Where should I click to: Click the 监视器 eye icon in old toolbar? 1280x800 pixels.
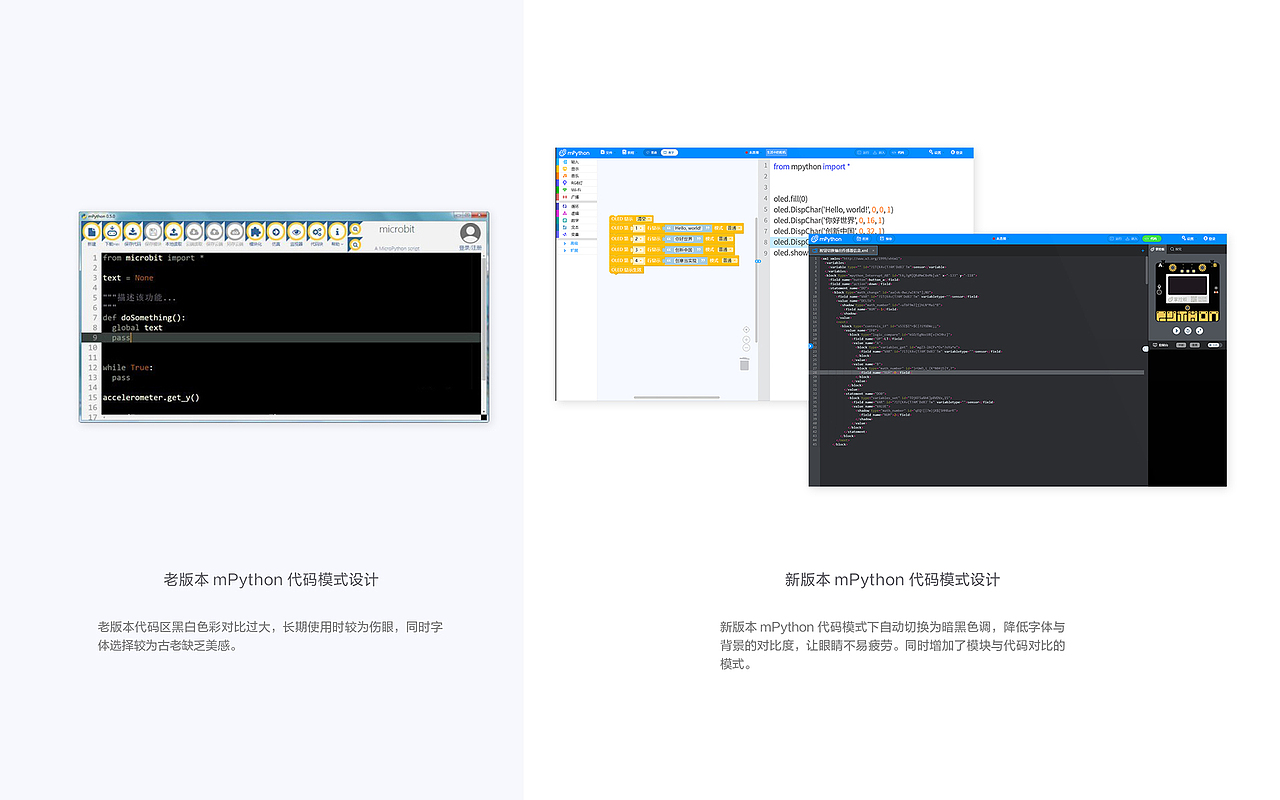pos(296,231)
